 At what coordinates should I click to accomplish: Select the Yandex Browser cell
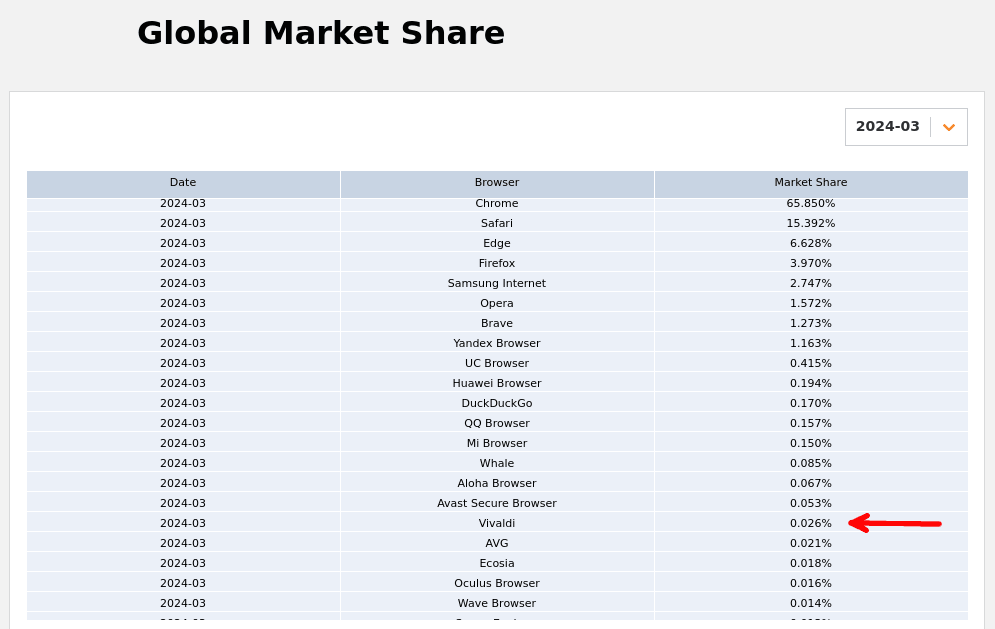click(x=497, y=343)
